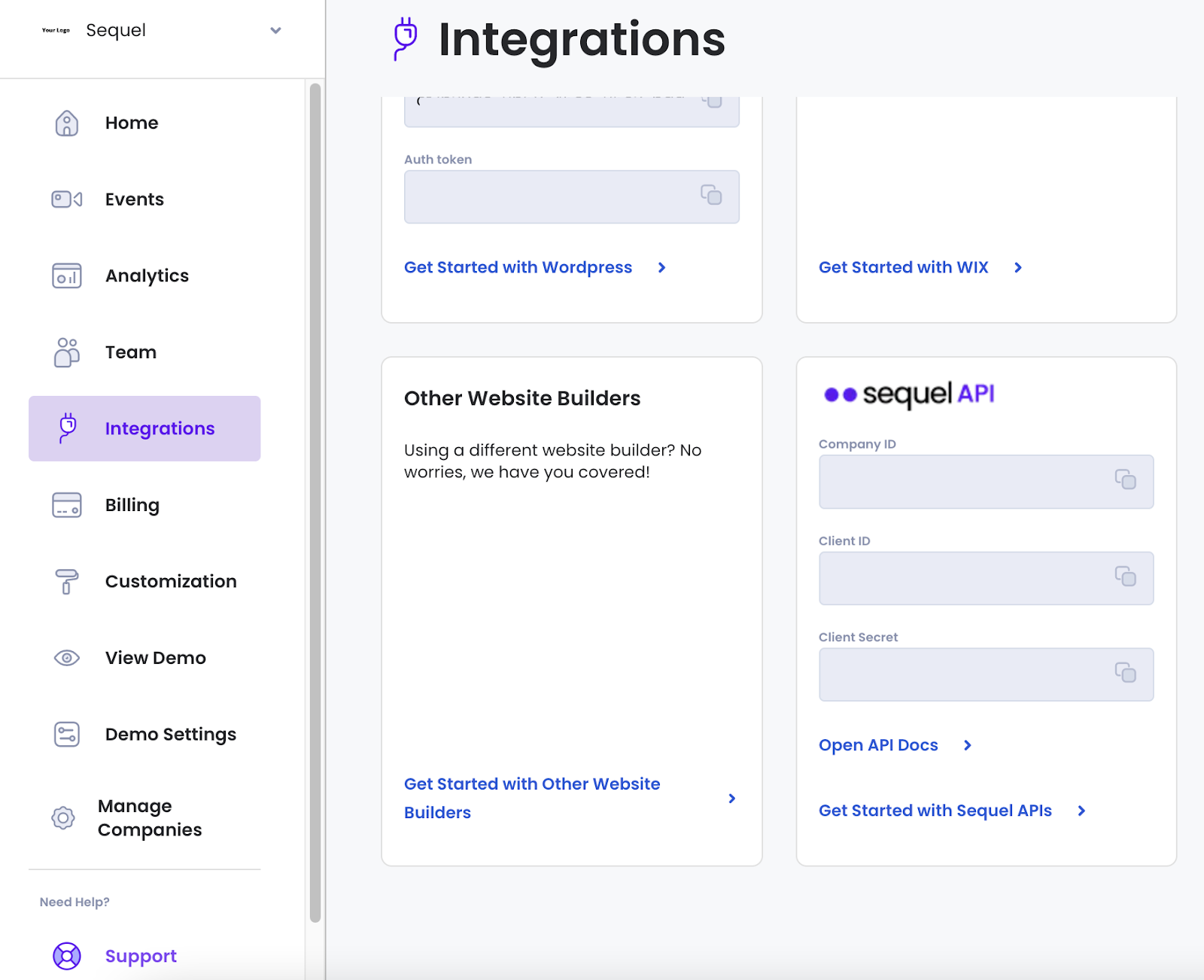Navigate to the Team page

tap(131, 352)
